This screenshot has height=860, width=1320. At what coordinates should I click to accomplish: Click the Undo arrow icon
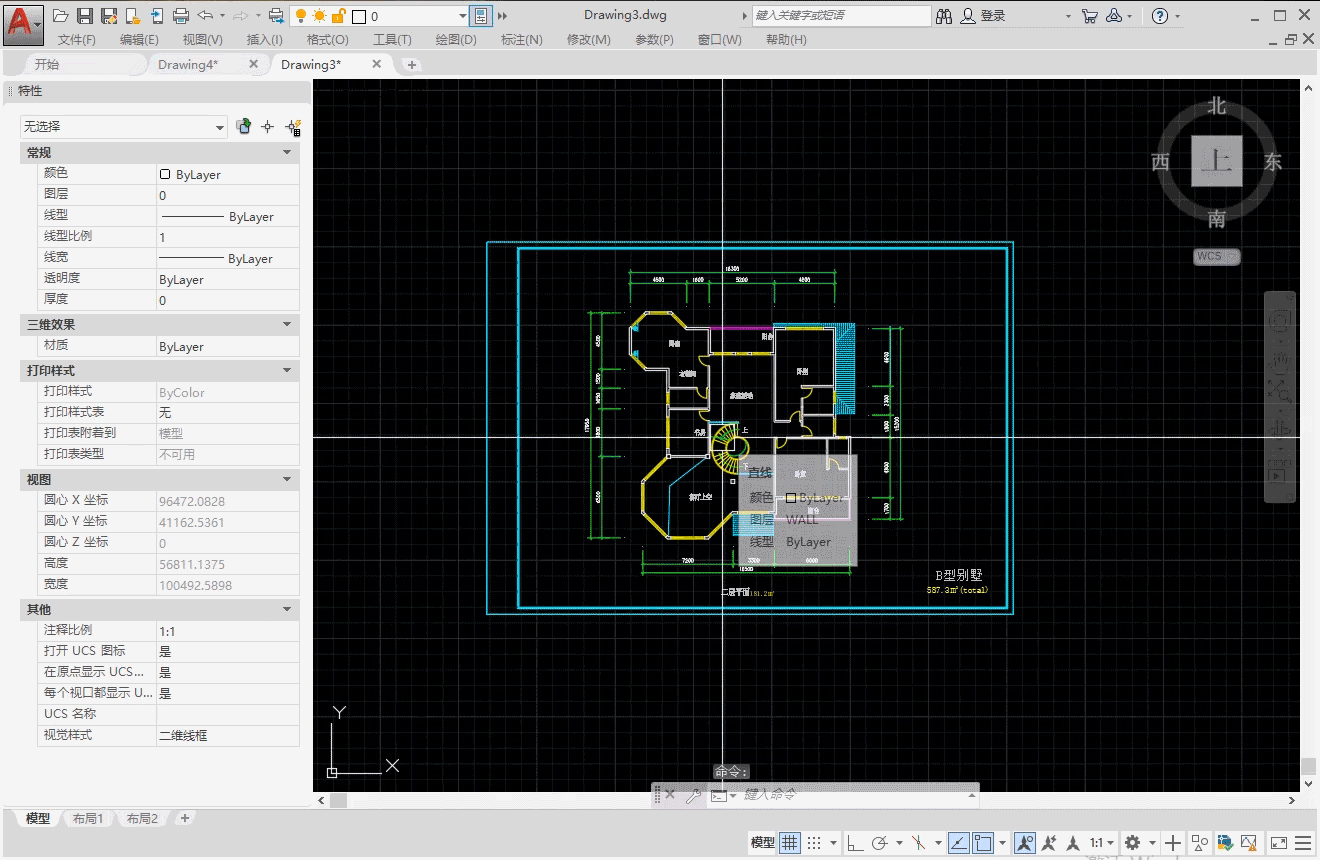click(x=205, y=16)
